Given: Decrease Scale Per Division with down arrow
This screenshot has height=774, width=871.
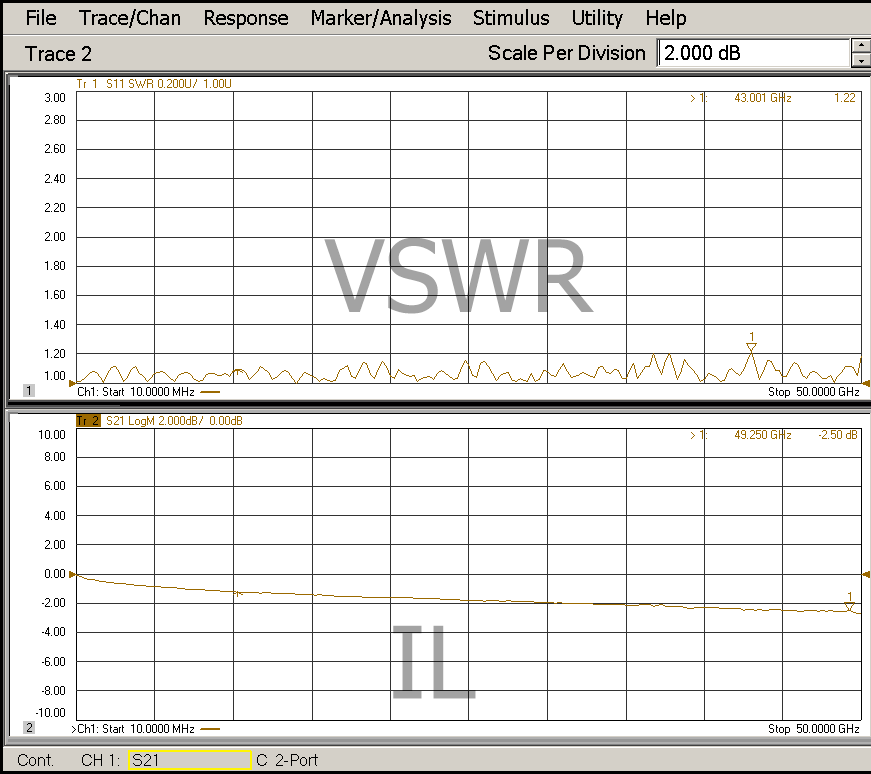Looking at the screenshot, I should coord(861,61).
